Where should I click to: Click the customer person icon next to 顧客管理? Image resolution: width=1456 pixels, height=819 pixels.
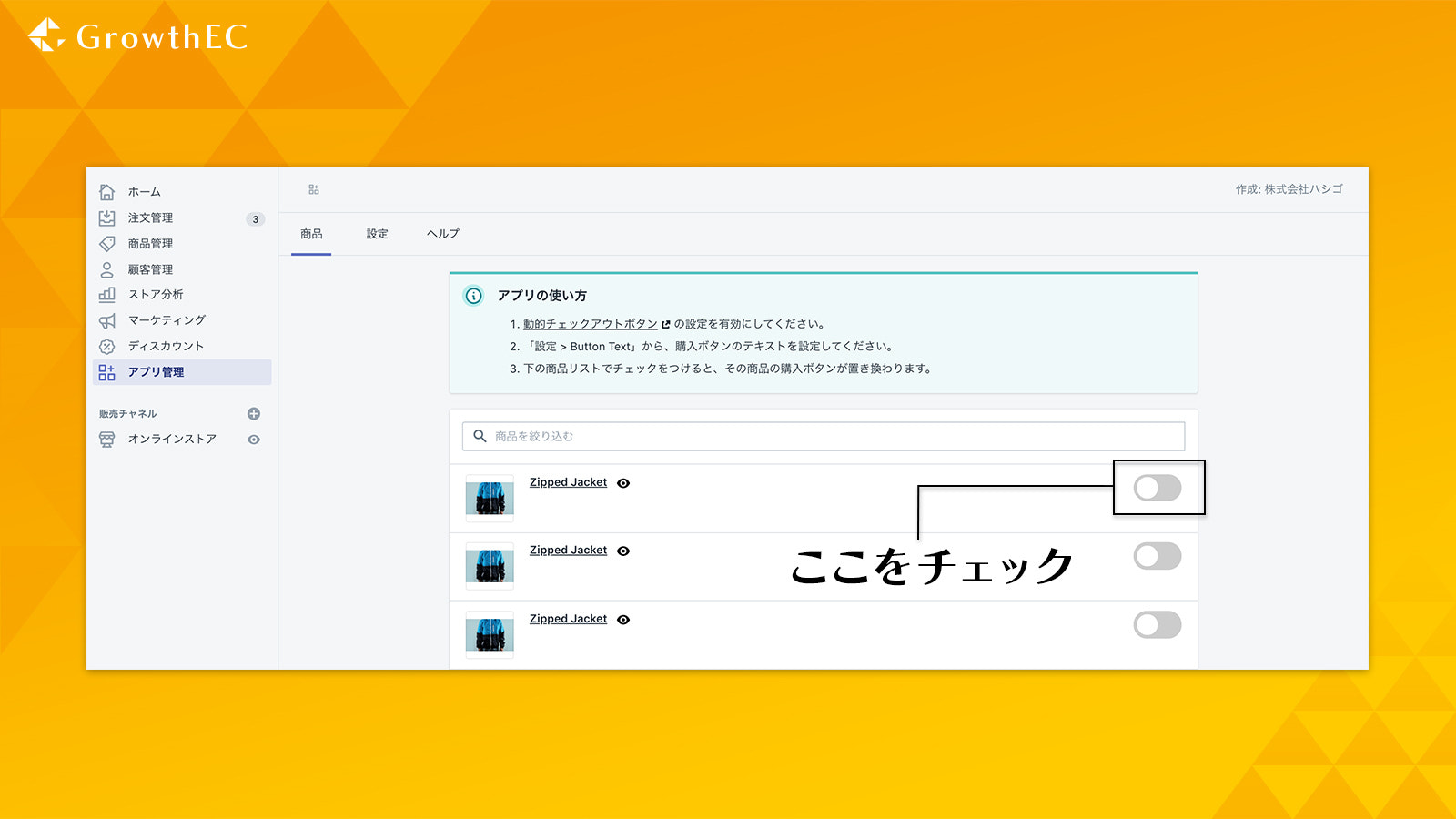coord(106,269)
